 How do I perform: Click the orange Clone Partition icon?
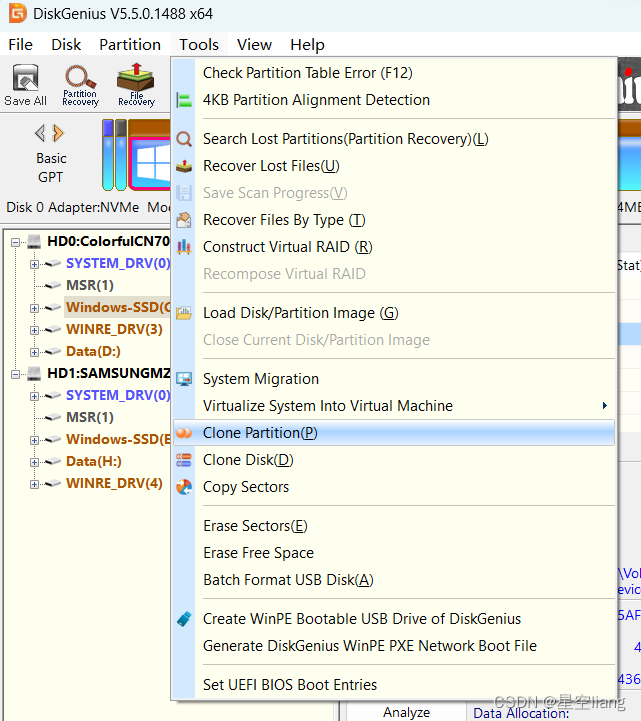pos(184,433)
